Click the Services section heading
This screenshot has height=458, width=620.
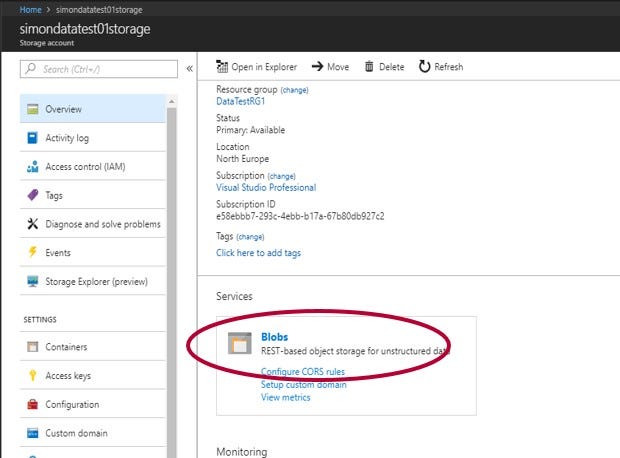pos(234,296)
